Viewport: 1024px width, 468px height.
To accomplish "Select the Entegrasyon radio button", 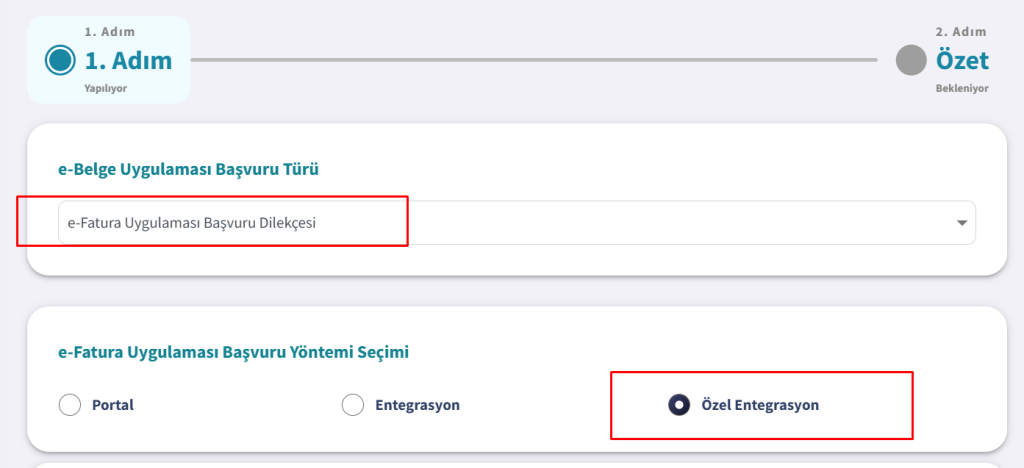I will click(353, 405).
